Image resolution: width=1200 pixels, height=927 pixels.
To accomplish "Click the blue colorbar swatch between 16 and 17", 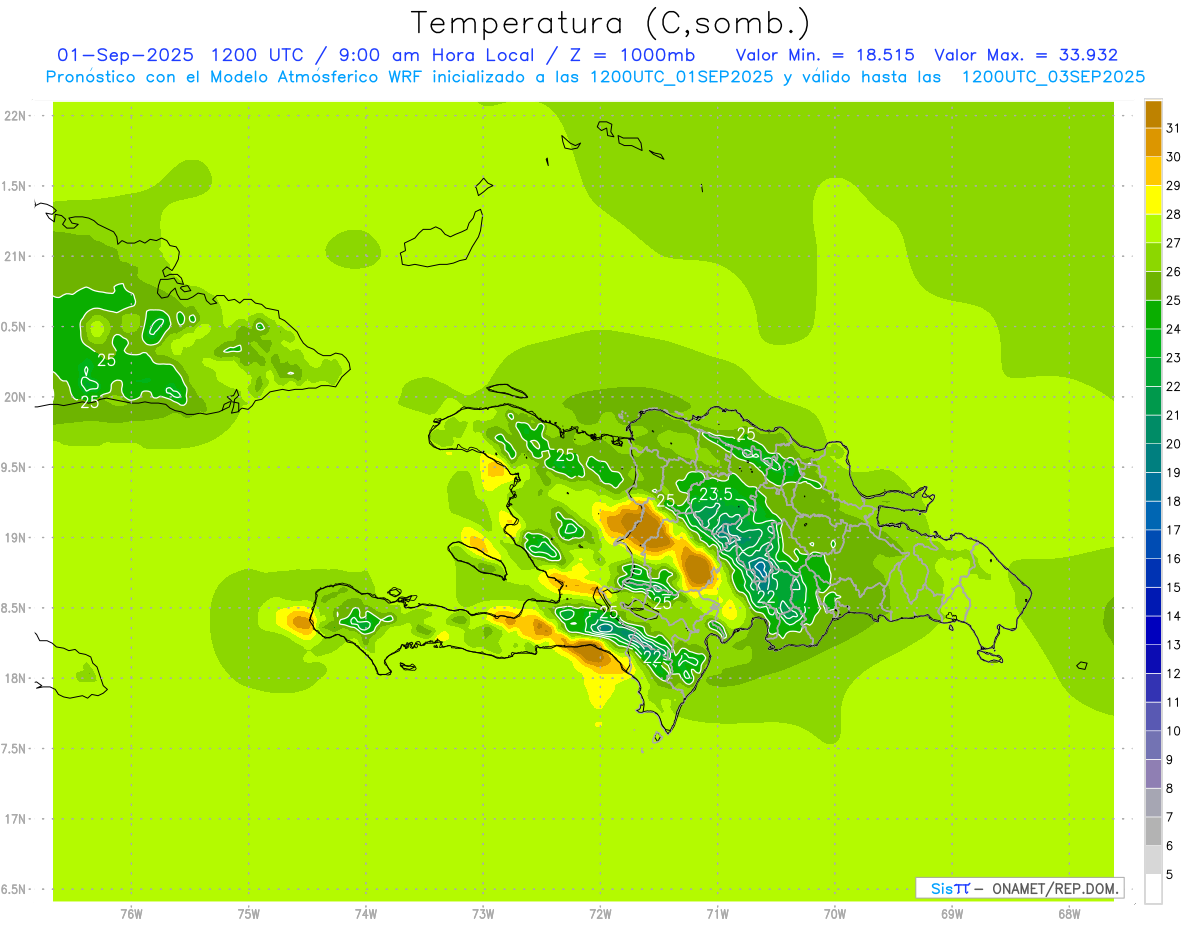I will pyautogui.click(x=1153, y=544).
